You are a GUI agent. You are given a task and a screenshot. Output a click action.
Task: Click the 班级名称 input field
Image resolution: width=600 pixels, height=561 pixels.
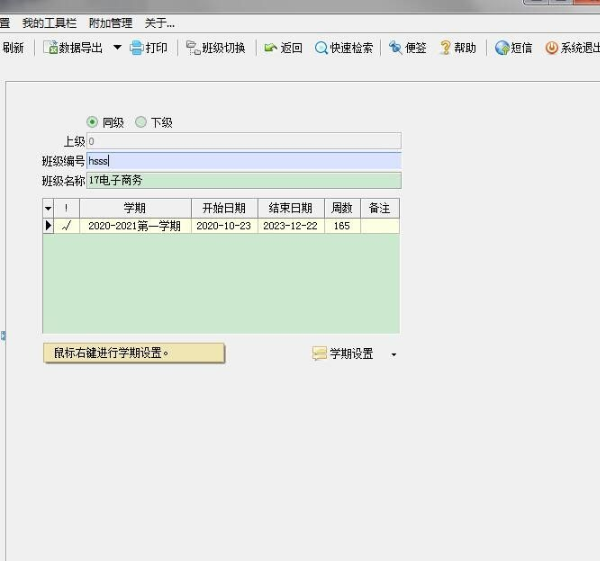pos(243,180)
